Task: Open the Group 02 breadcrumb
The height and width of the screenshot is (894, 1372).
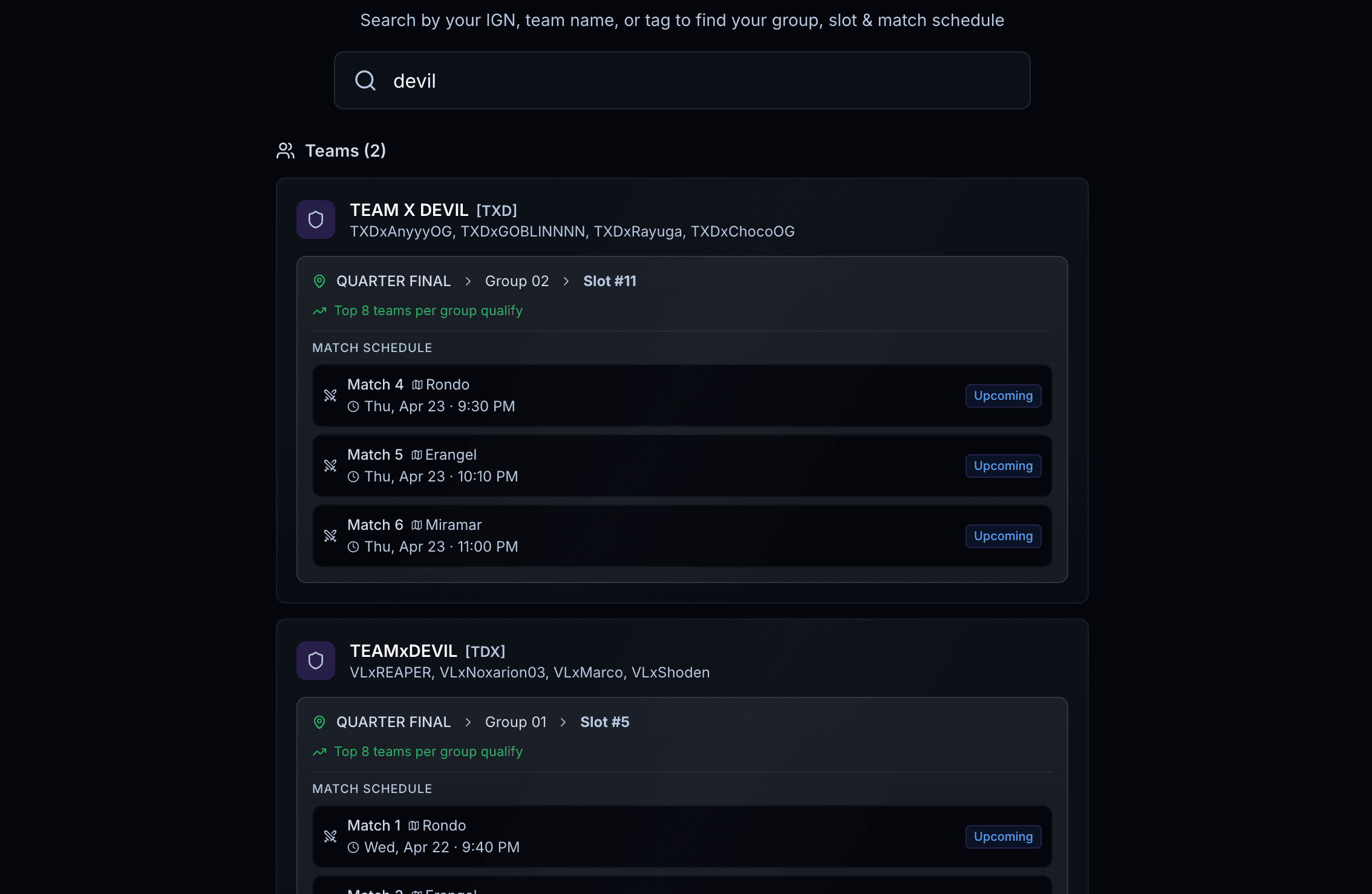Action: (517, 281)
